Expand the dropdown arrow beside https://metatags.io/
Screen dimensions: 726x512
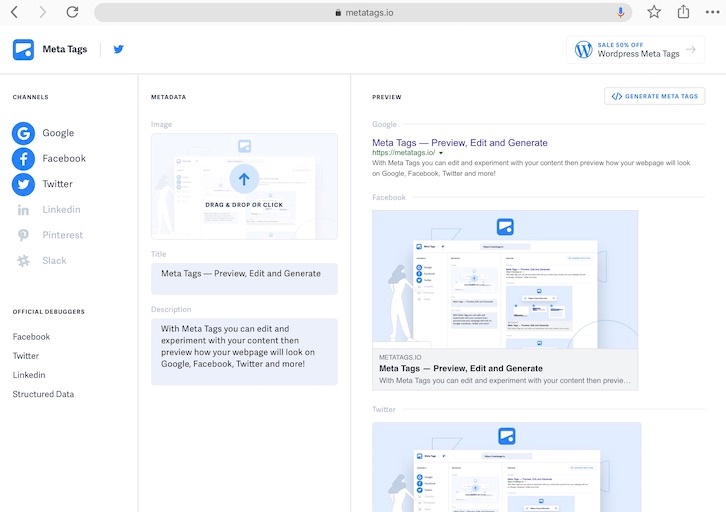pos(441,153)
